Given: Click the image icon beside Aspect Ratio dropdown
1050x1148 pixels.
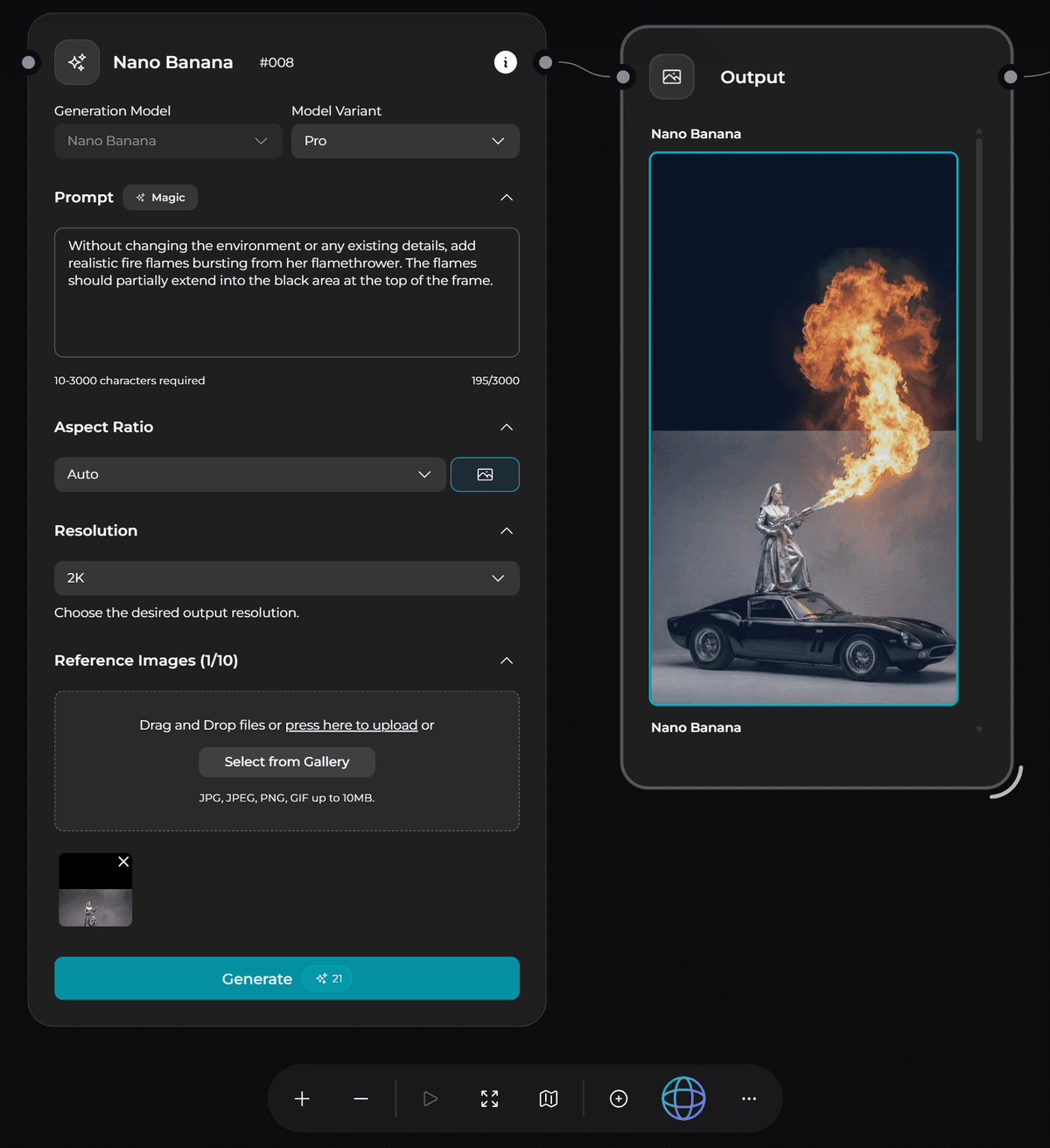Looking at the screenshot, I should click(485, 474).
